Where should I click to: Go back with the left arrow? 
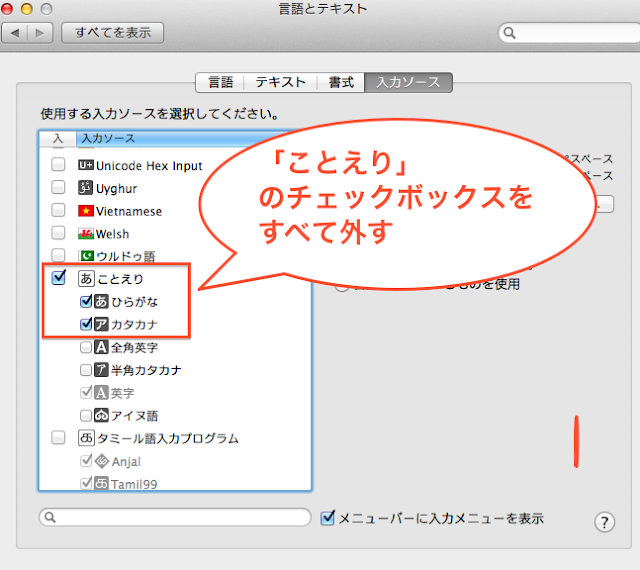click(x=15, y=33)
